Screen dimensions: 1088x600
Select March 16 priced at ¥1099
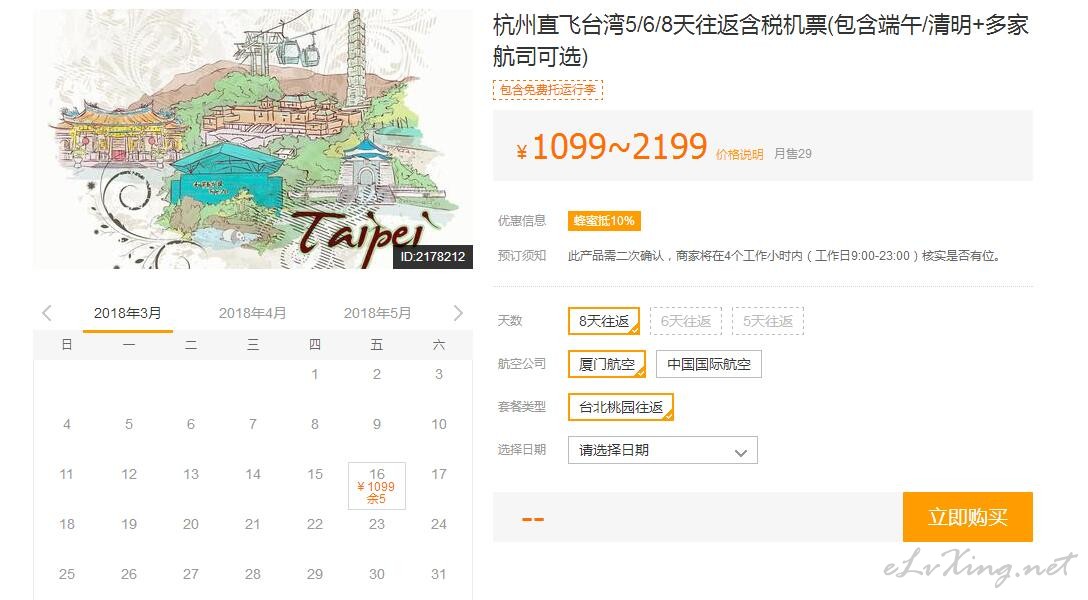(x=377, y=486)
